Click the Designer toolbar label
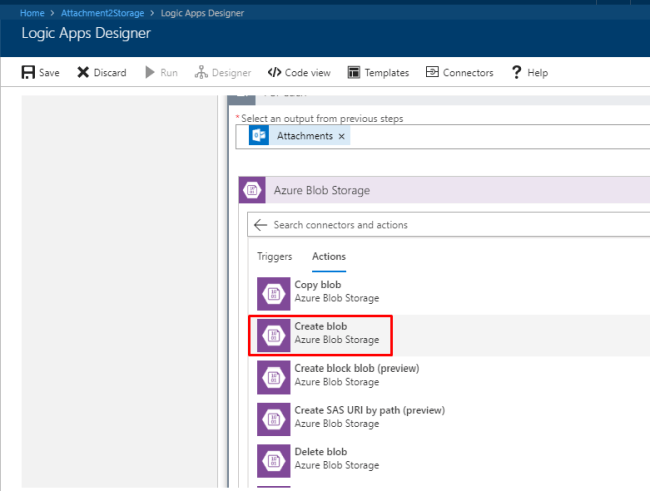This screenshot has width=650, height=491. [x=231, y=73]
